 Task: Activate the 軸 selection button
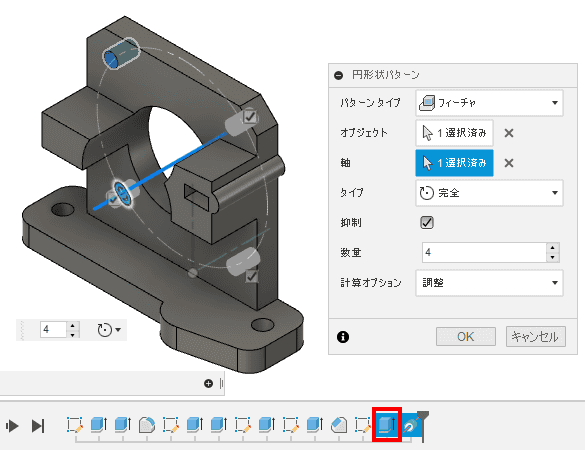tap(454, 163)
